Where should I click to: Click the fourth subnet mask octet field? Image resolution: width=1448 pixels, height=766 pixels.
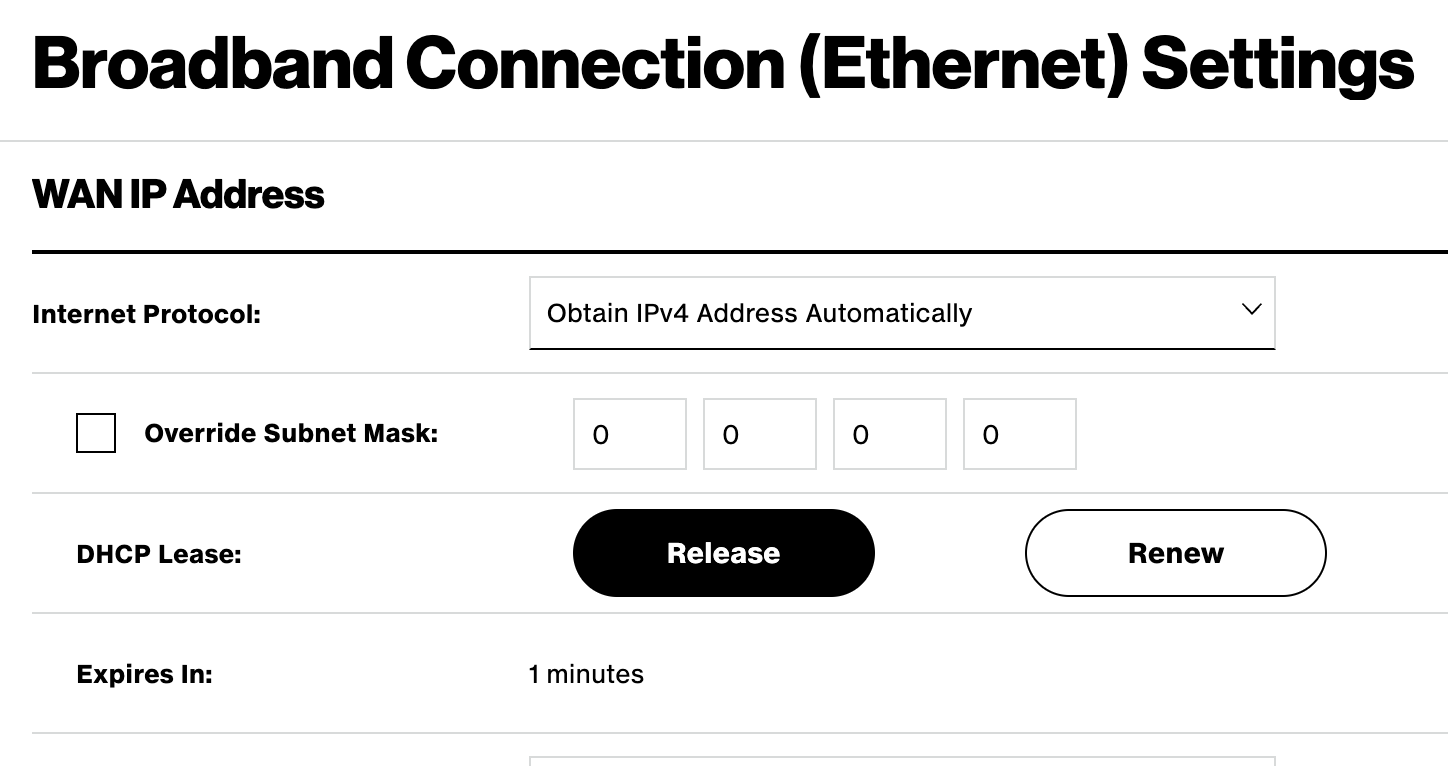(1019, 434)
